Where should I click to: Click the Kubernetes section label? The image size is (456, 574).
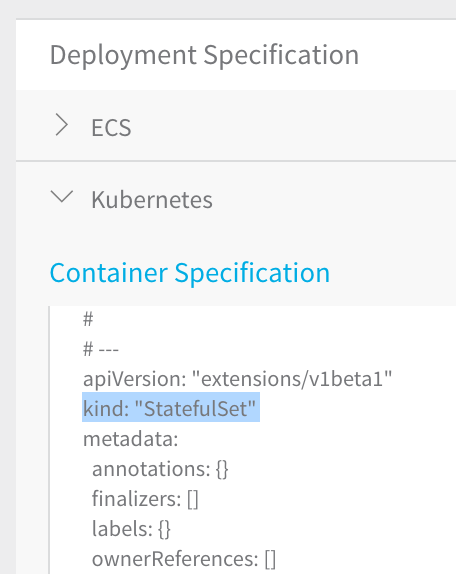152,200
